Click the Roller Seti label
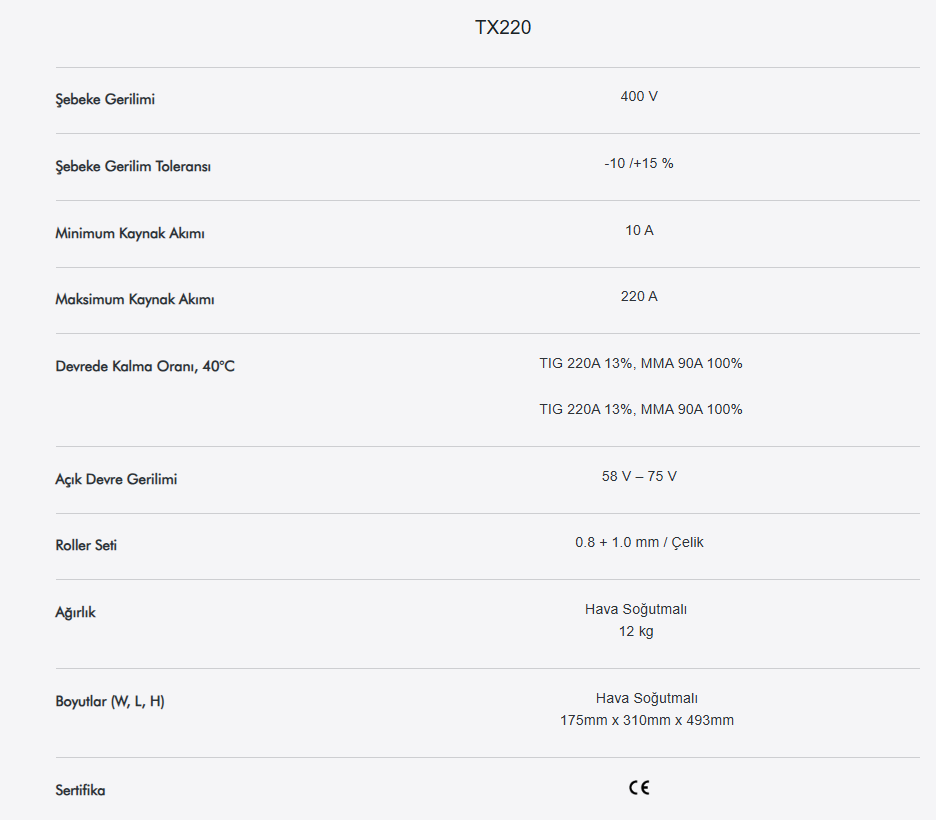 (x=86, y=546)
